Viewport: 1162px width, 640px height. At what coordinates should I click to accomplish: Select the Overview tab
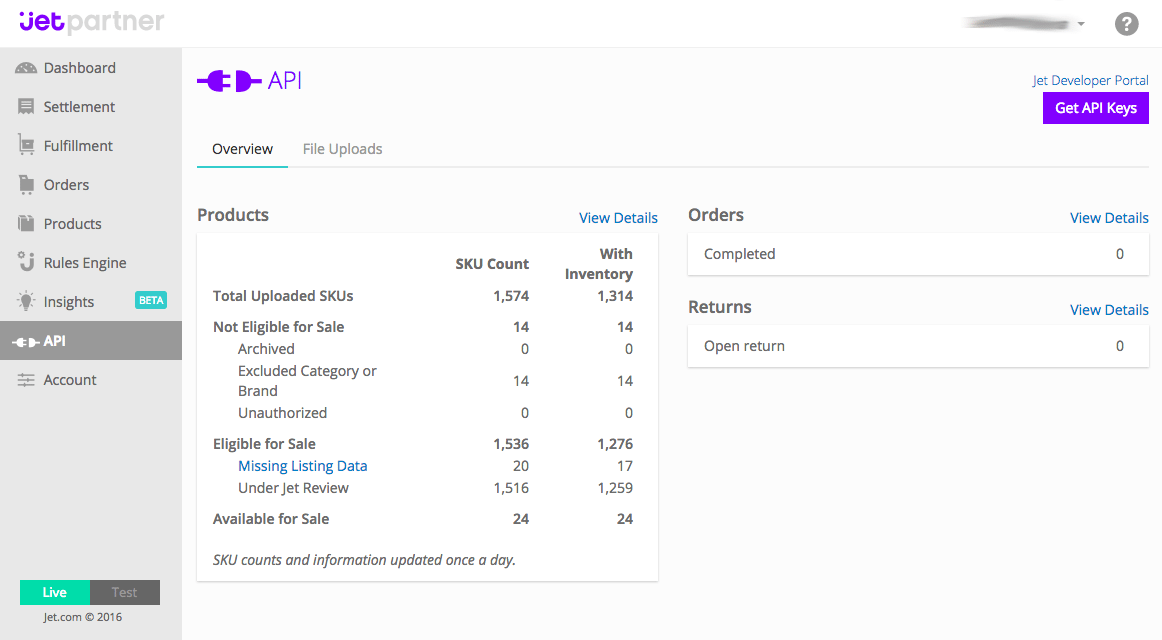[x=242, y=149]
